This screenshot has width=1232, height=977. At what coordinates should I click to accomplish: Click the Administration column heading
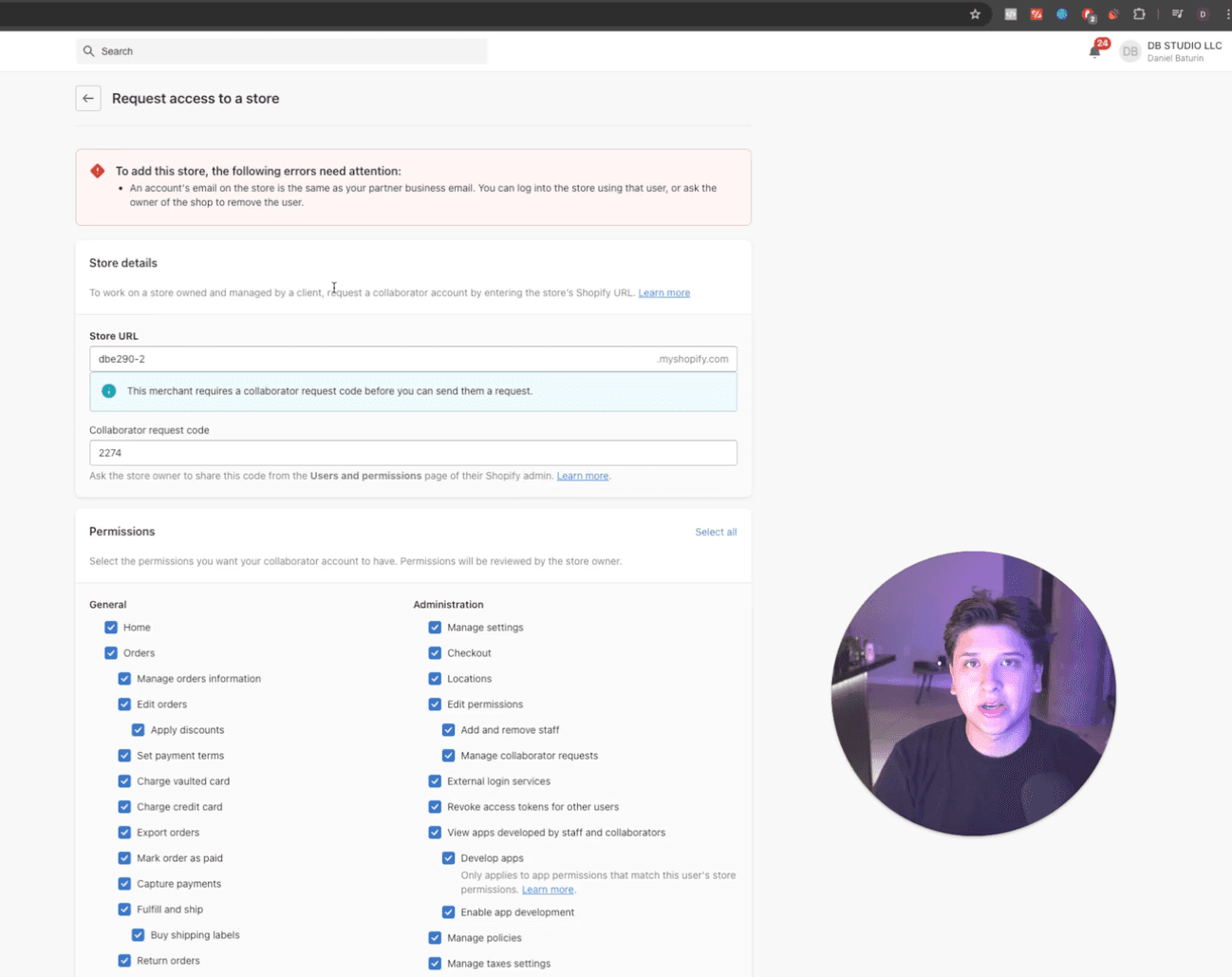tap(448, 605)
